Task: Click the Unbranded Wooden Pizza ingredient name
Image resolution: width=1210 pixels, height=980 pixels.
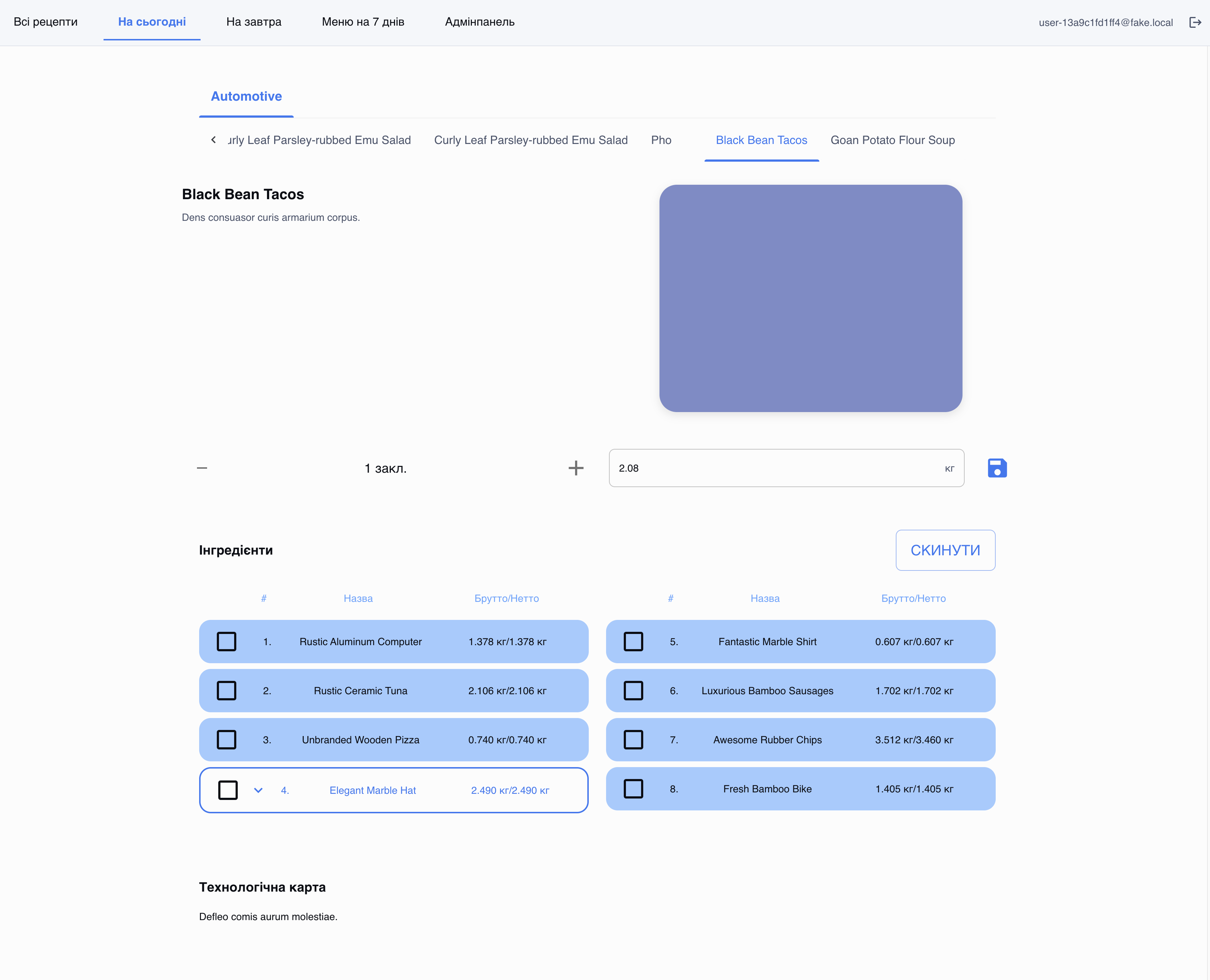Action: (x=361, y=740)
